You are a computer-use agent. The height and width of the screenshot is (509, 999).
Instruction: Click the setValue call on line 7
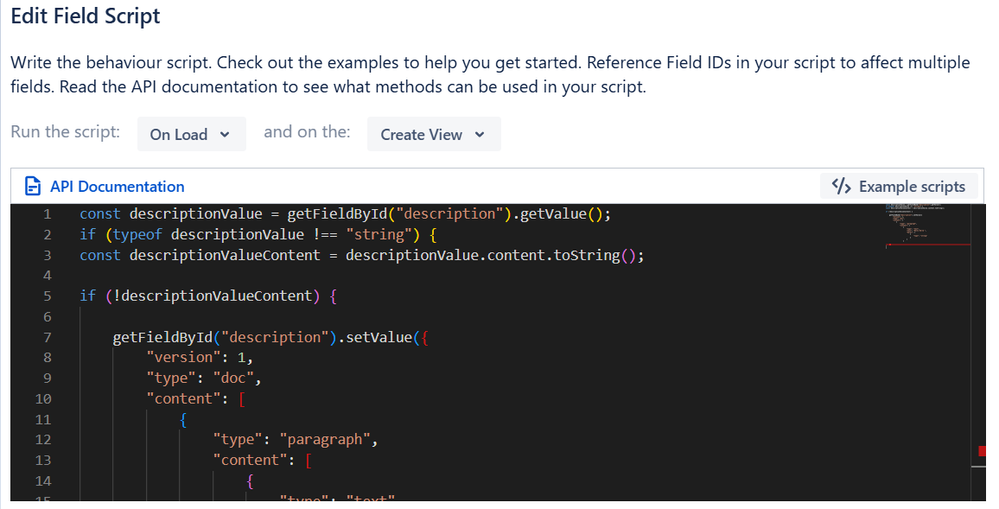[x=378, y=338]
